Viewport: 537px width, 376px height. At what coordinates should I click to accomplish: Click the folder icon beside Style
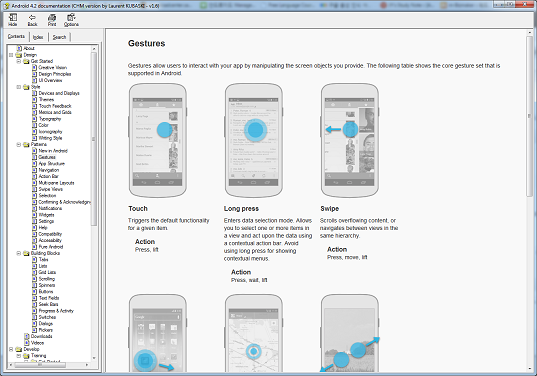[26, 87]
